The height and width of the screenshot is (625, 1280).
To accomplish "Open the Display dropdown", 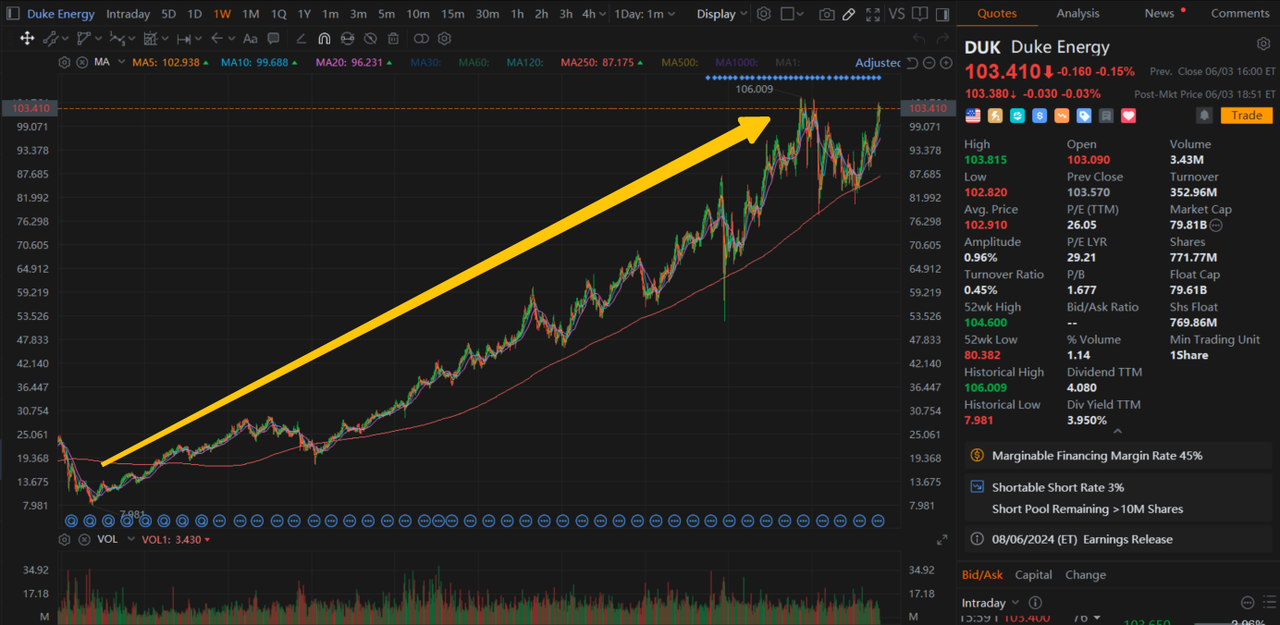I will click(x=722, y=14).
